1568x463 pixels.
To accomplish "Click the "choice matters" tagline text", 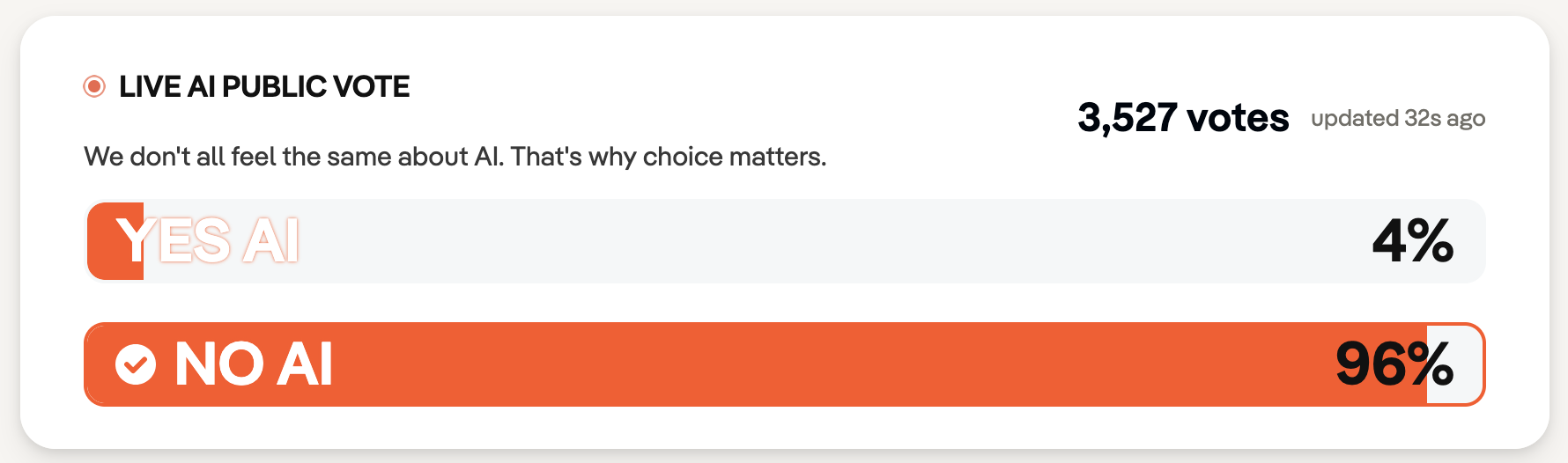I will tap(734, 157).
